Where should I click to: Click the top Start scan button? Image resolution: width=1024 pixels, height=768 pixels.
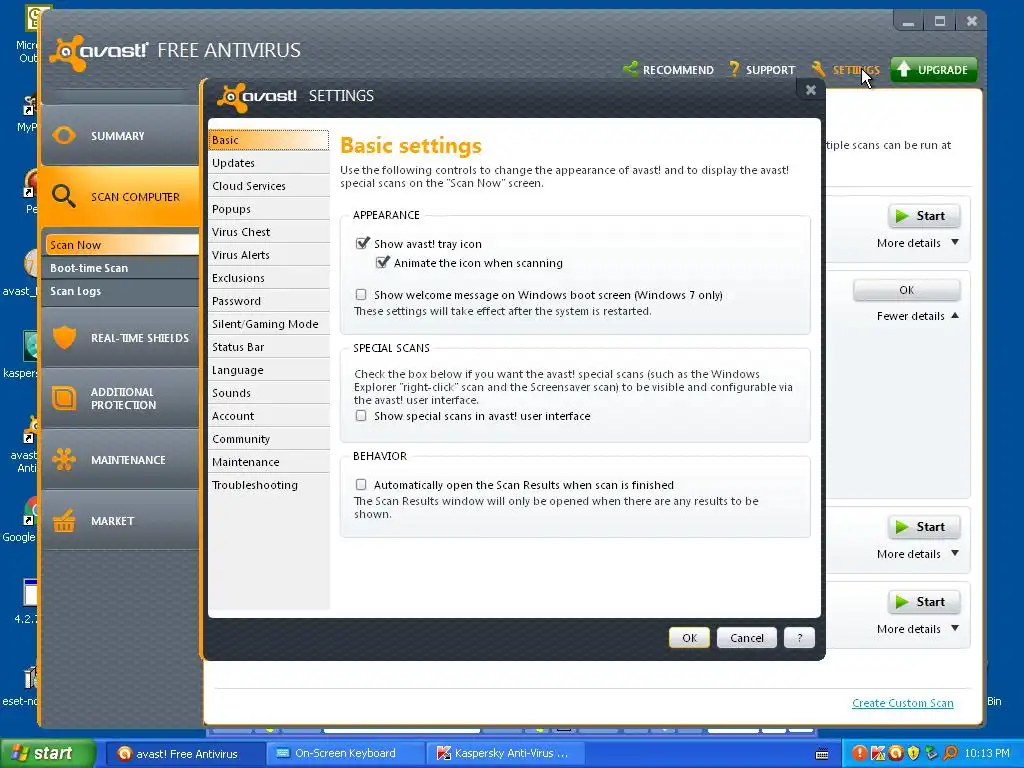click(x=923, y=216)
